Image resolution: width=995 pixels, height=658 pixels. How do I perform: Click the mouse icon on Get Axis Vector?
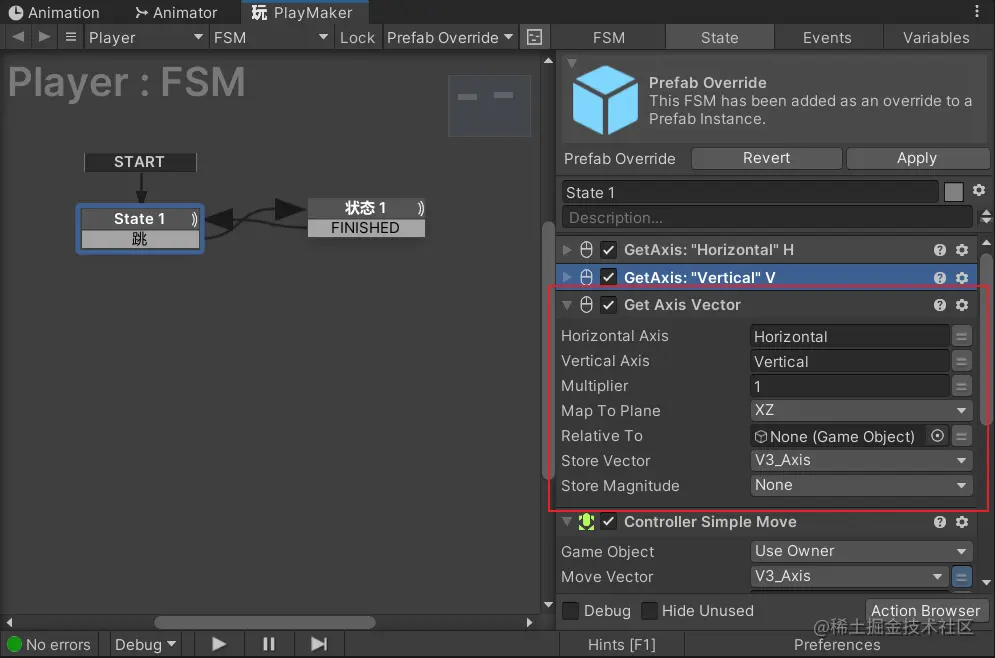coord(586,305)
